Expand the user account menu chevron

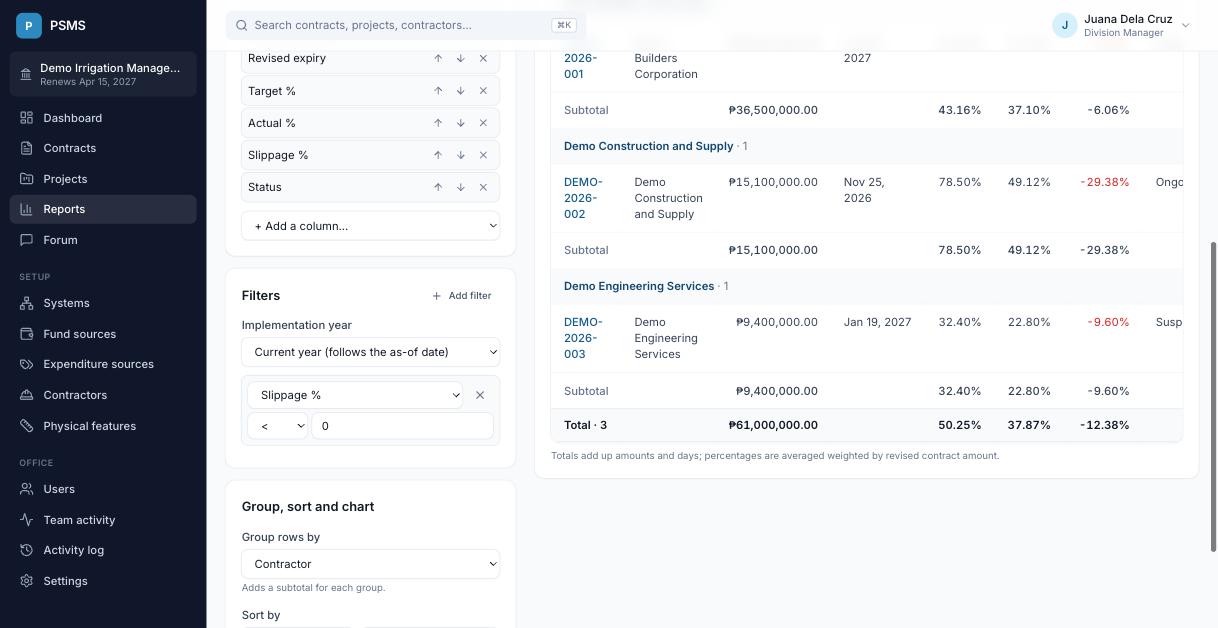click(1186, 25)
